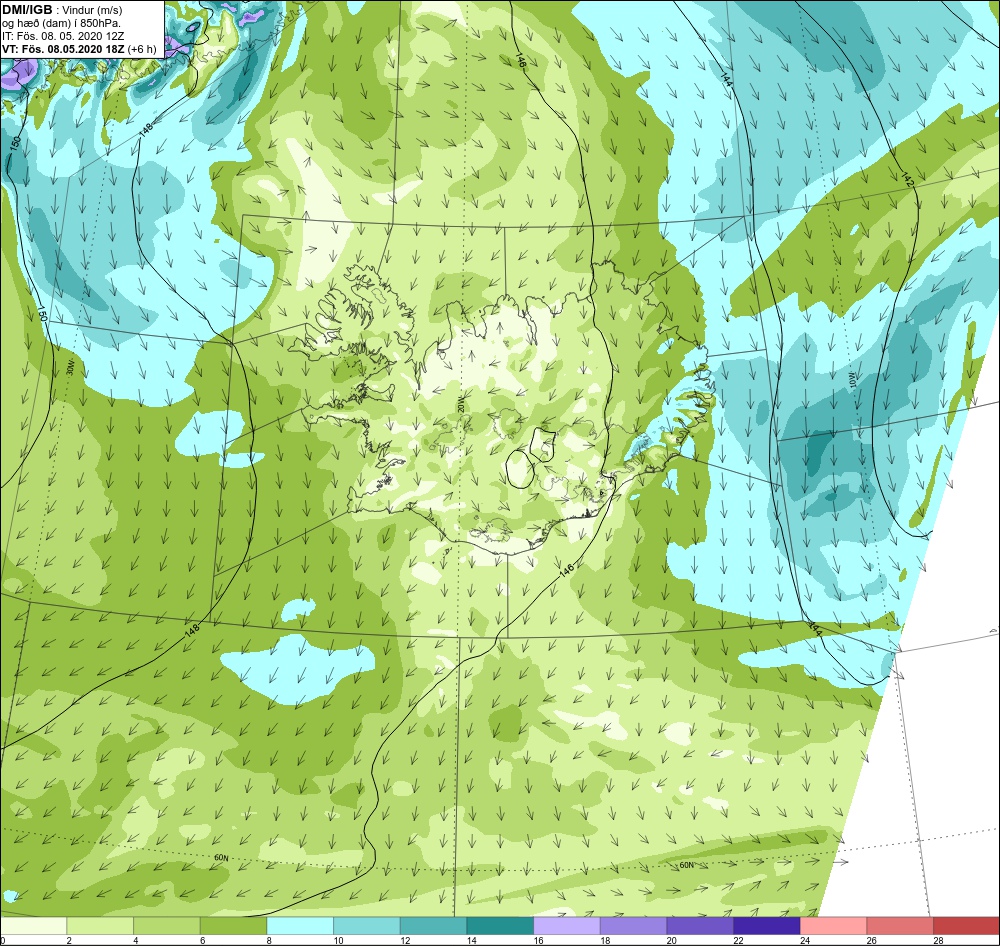Click the legend tick label "28"
The width and height of the screenshot is (1000, 946).
(x=938, y=940)
